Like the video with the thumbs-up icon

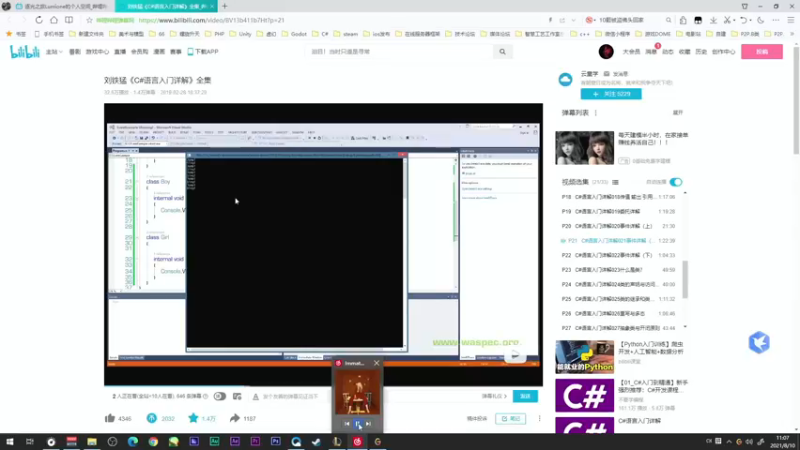(110, 418)
